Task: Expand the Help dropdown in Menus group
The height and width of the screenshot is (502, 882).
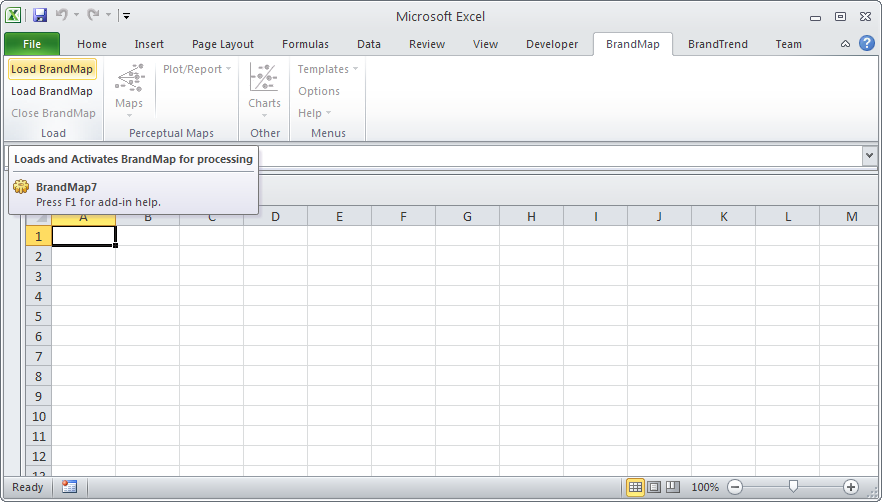Action: (x=314, y=113)
